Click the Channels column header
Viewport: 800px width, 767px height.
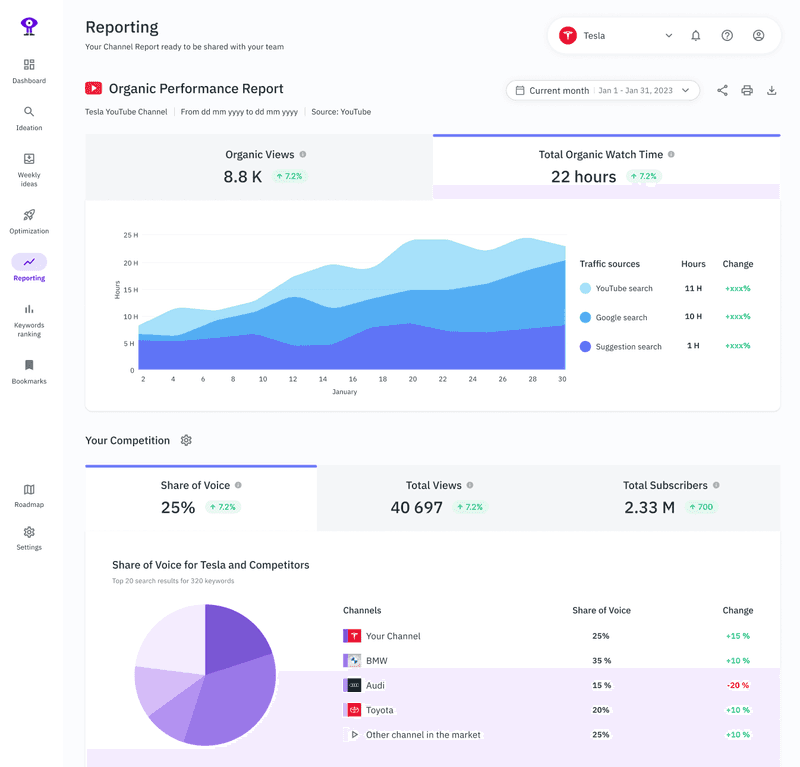click(x=362, y=610)
